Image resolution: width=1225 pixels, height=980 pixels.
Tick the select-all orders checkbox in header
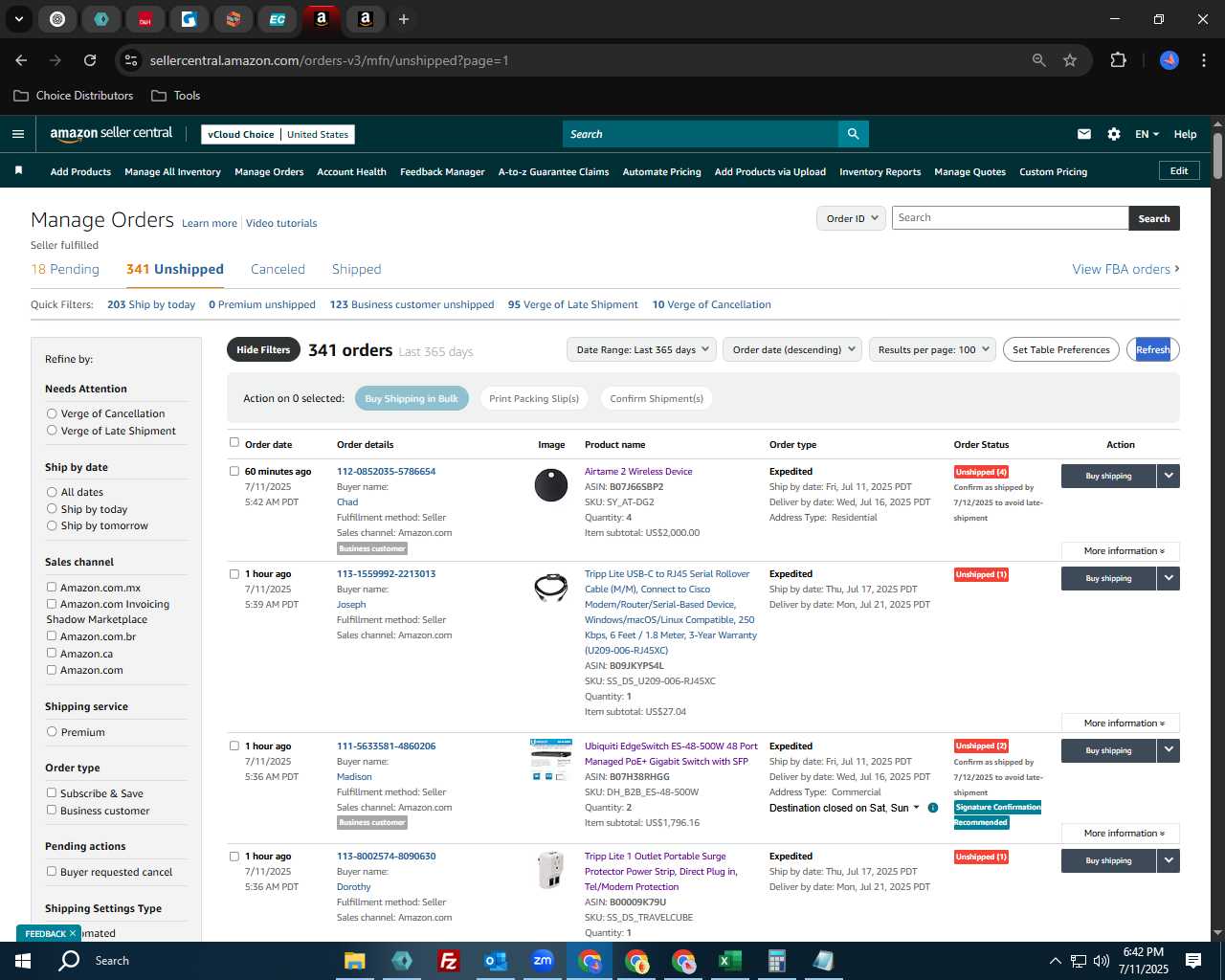click(x=234, y=442)
